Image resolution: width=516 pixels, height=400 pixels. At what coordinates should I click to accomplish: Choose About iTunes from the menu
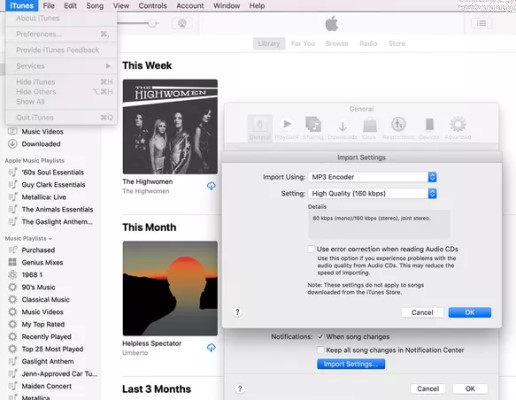tap(61, 18)
